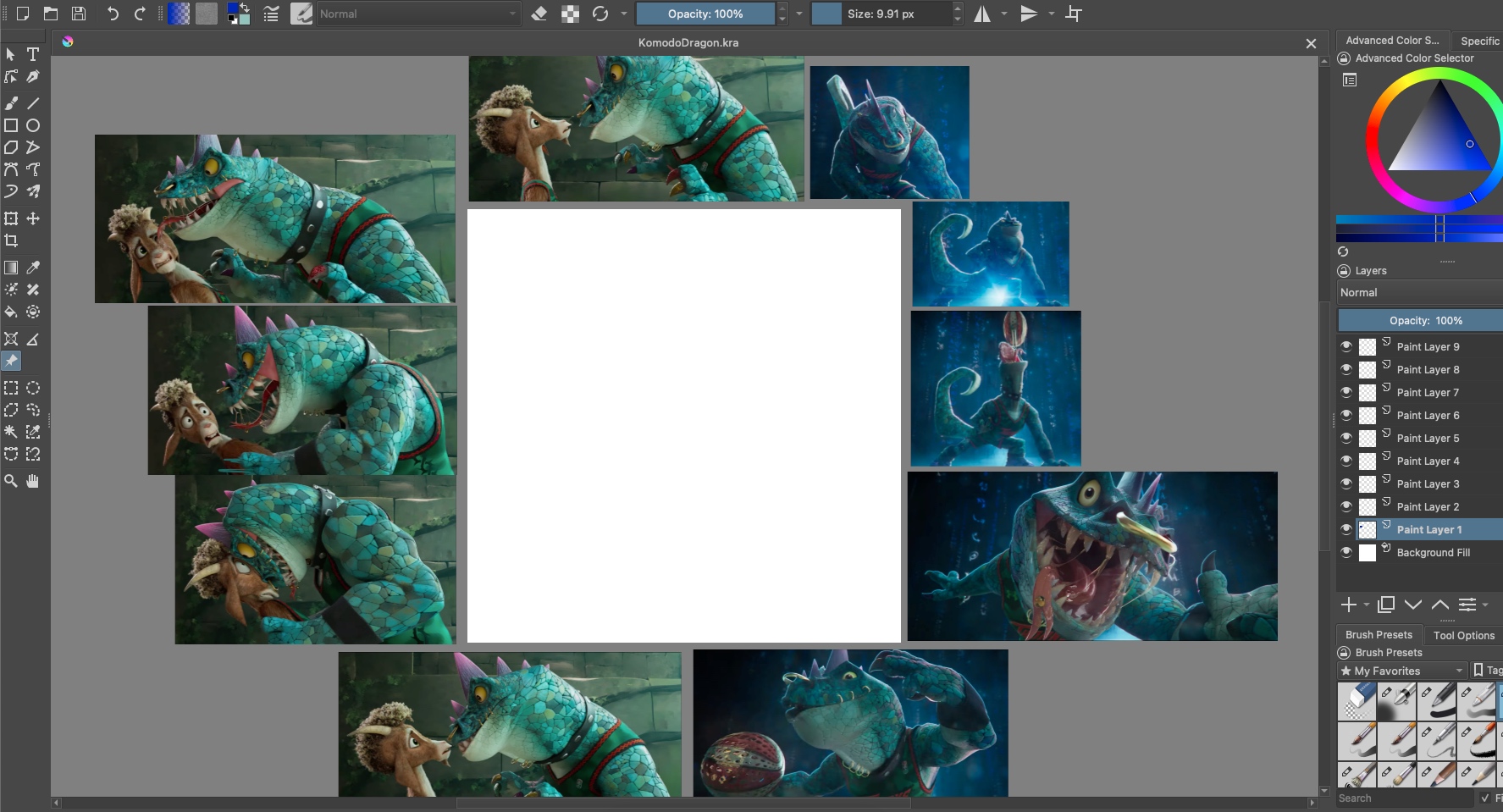This screenshot has height=812, width=1503.
Task: Switch to the Specific color selector tab
Action: pyautogui.click(x=1478, y=41)
